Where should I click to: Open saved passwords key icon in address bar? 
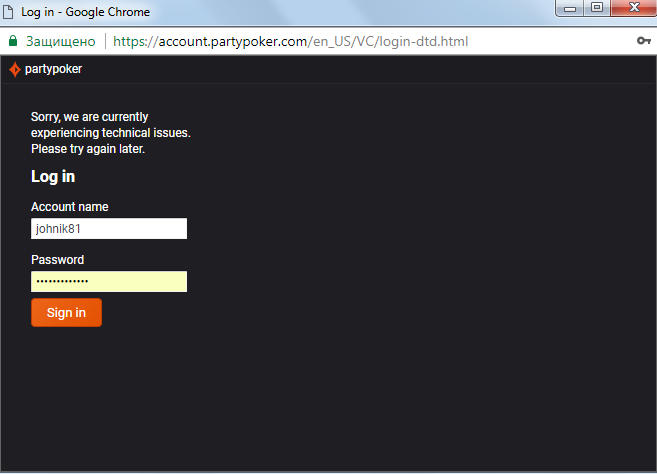(x=644, y=41)
